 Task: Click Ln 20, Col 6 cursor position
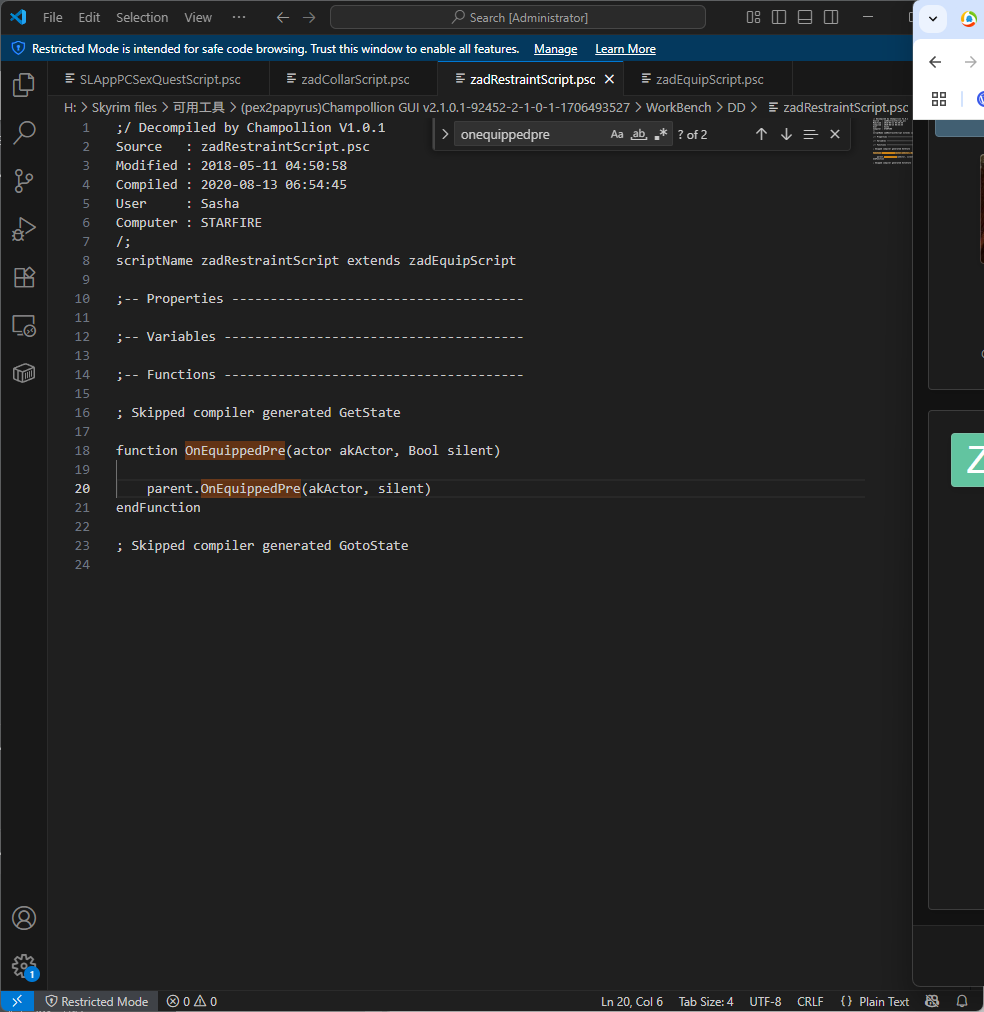632,1001
